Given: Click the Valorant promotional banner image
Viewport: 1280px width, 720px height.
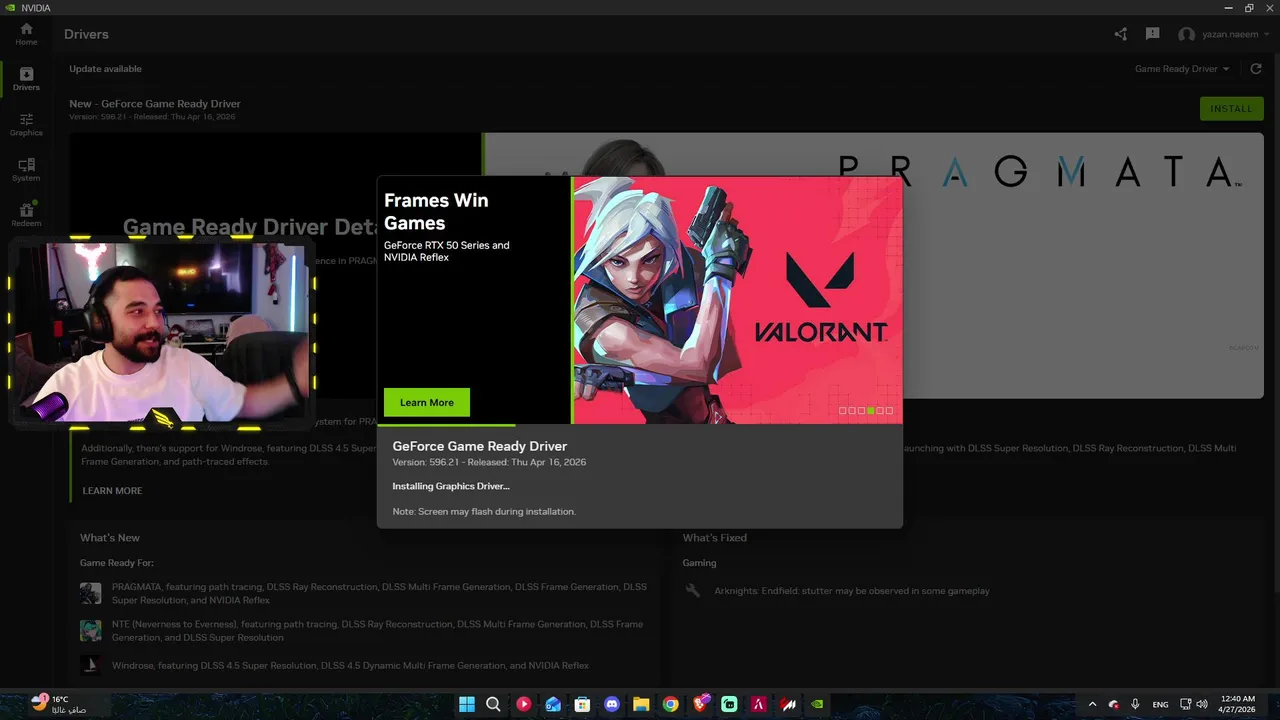Looking at the screenshot, I should (737, 300).
